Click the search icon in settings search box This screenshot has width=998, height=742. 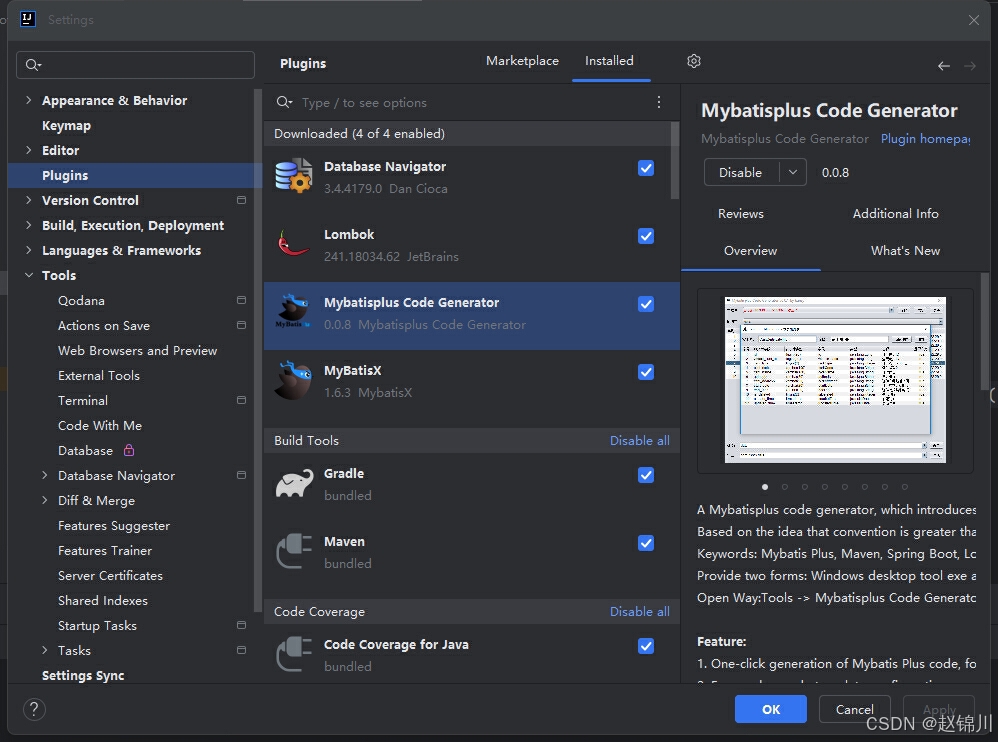[33, 65]
